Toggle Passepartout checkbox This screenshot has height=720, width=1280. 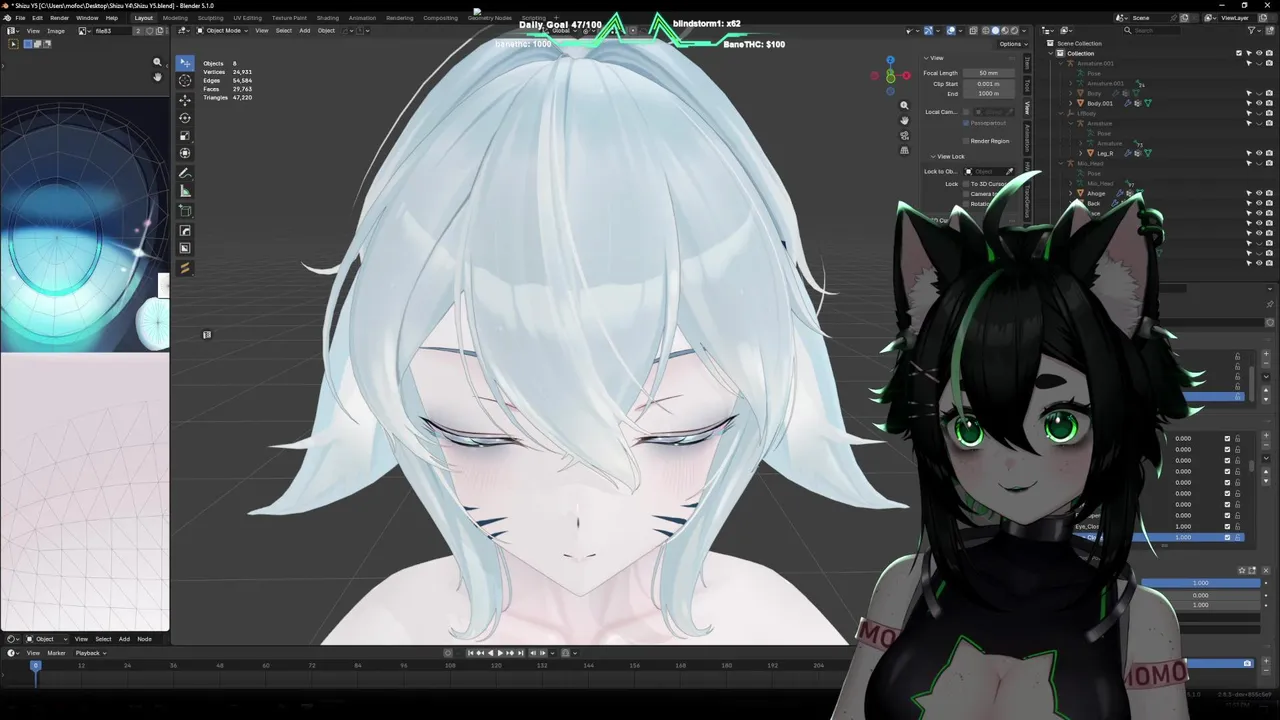[966, 123]
